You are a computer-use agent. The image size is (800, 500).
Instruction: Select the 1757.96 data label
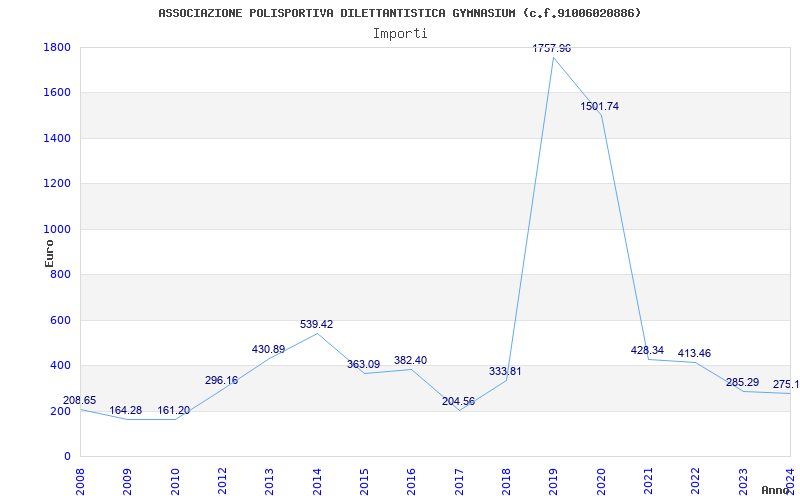point(552,48)
